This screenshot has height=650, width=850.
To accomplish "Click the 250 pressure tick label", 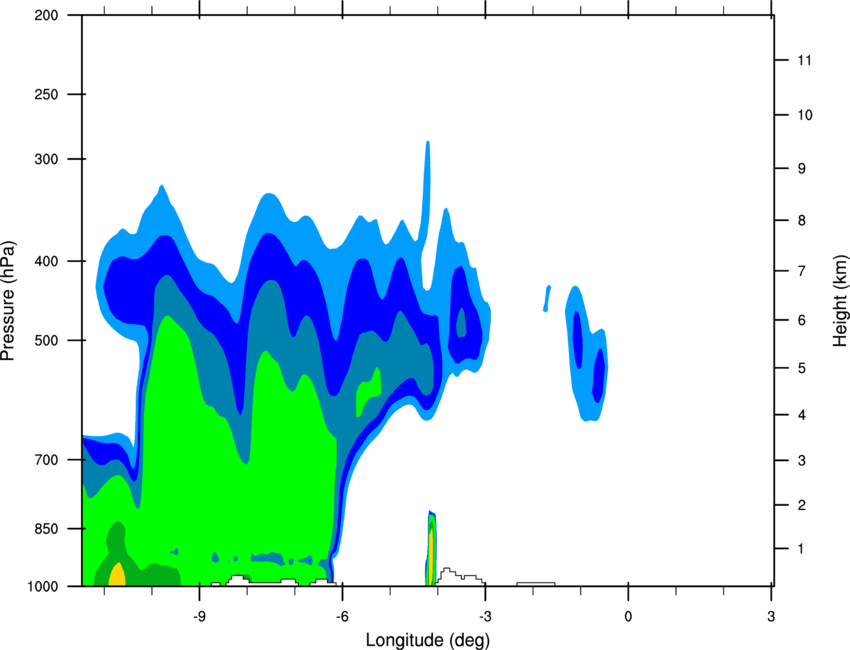I will click(46, 94).
